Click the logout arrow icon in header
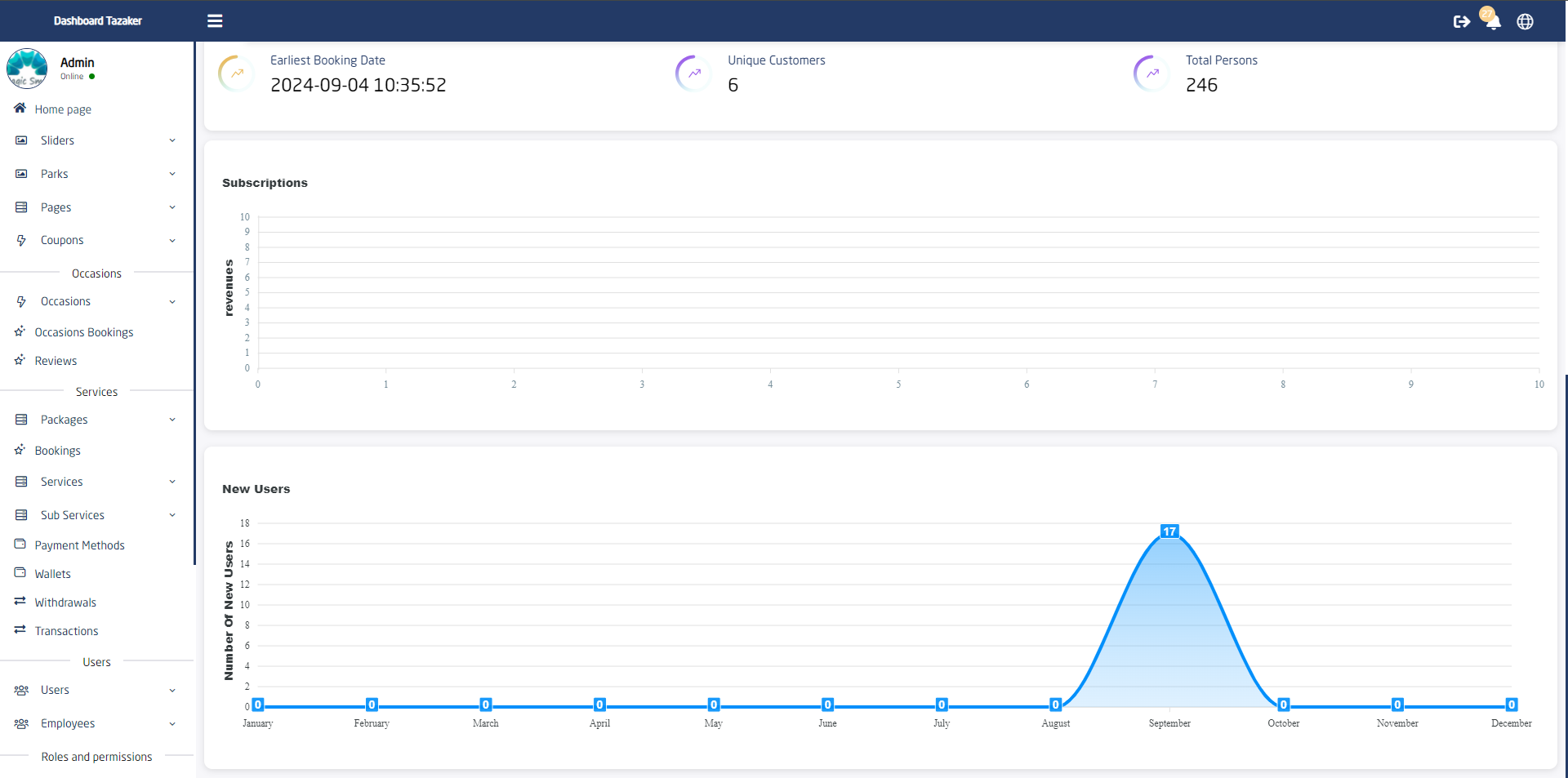The image size is (1568, 778). coord(1462,21)
